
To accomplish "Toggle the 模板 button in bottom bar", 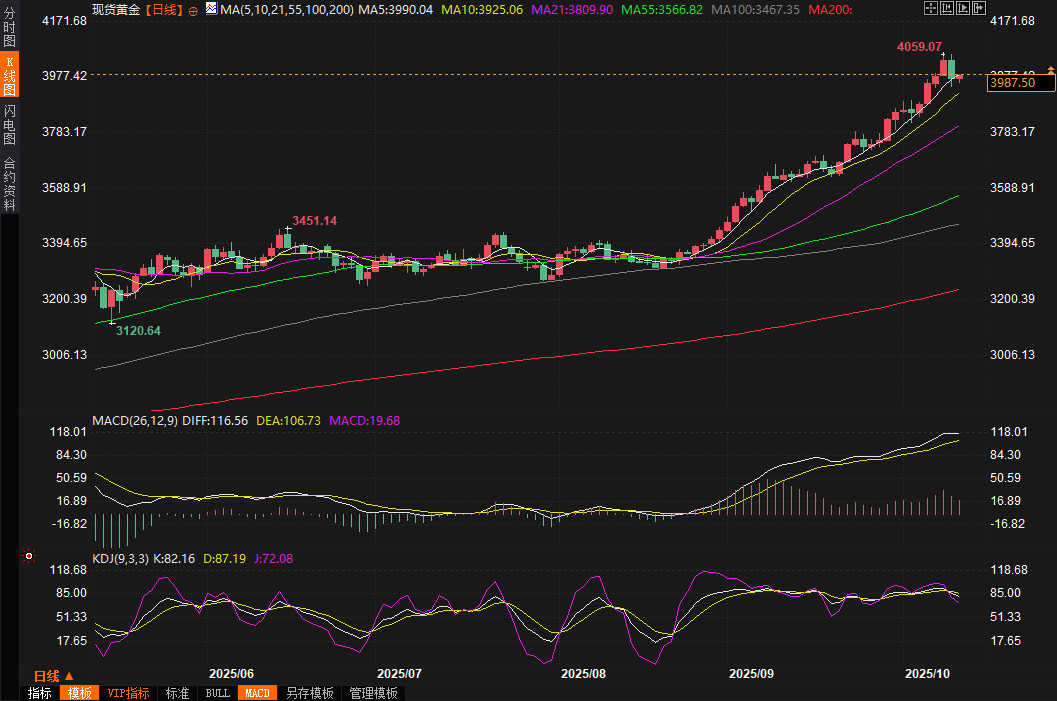I will (x=79, y=693).
